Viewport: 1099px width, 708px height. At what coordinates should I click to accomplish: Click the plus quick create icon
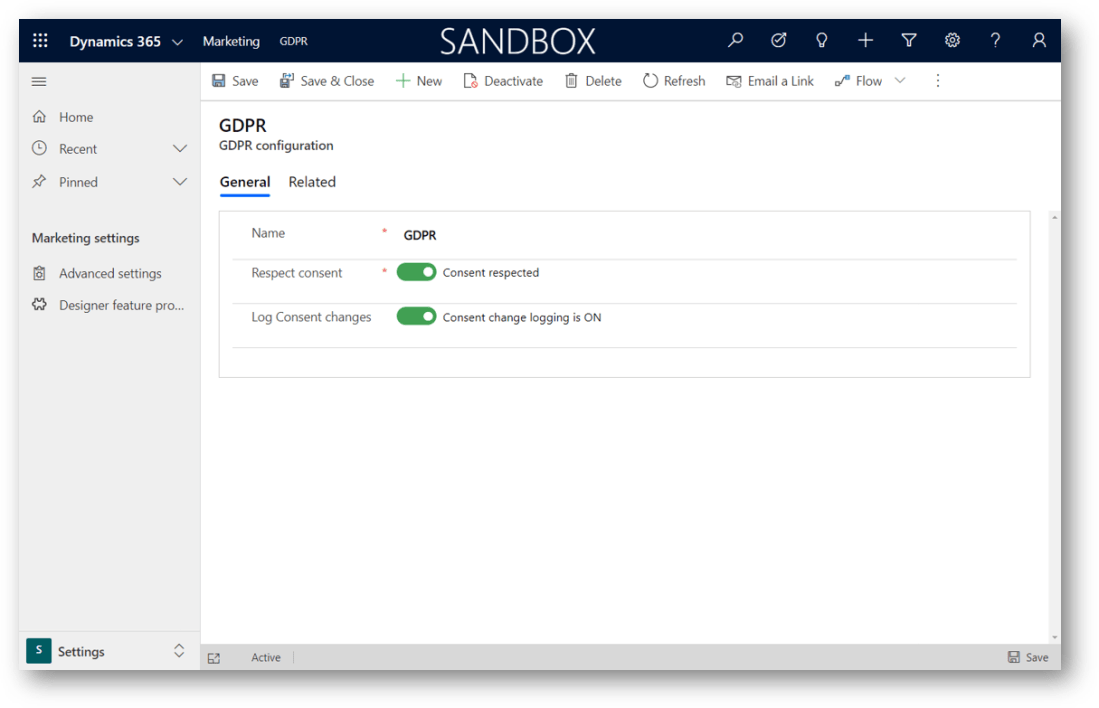865,41
